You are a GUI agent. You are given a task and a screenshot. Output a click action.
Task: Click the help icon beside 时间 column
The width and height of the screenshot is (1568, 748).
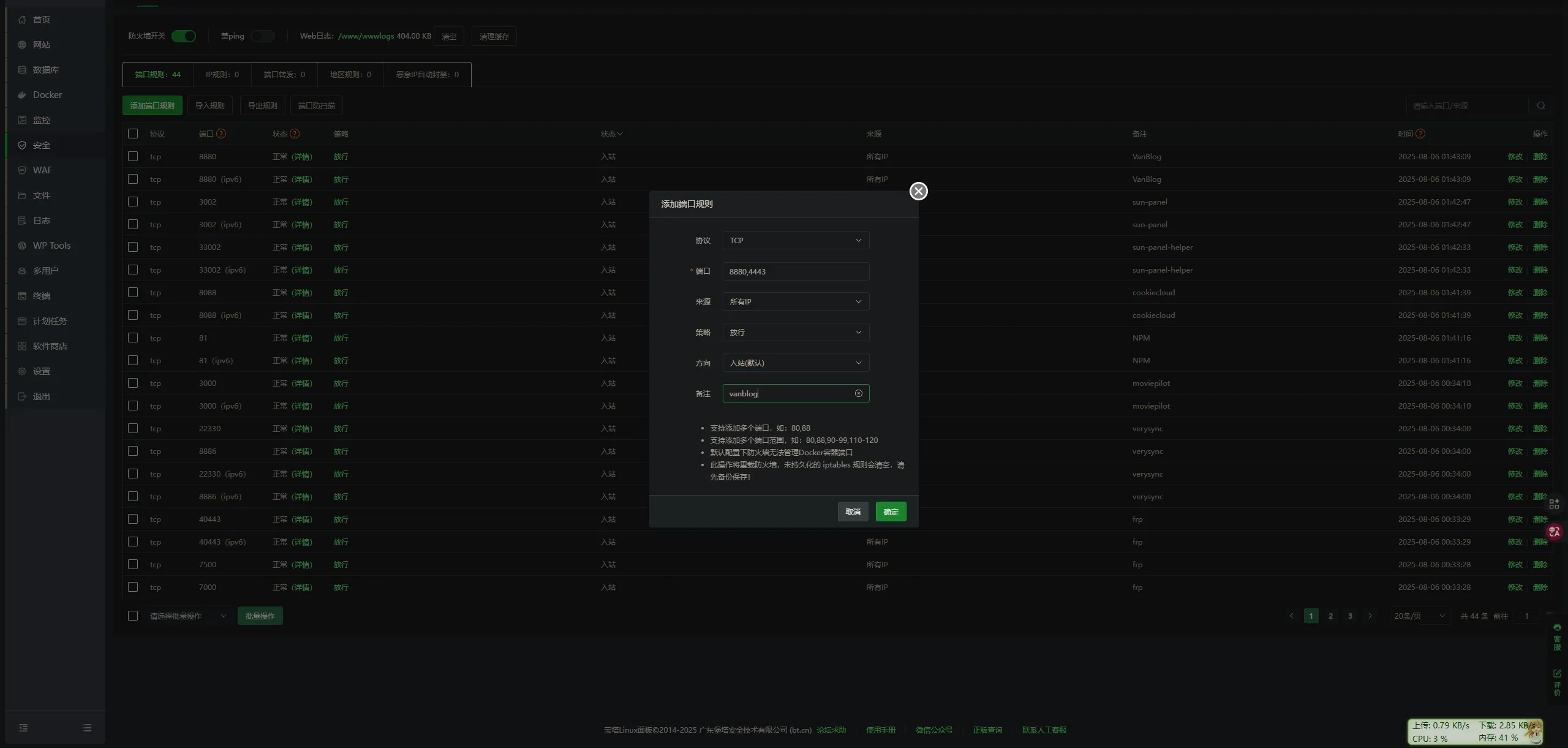[1420, 134]
